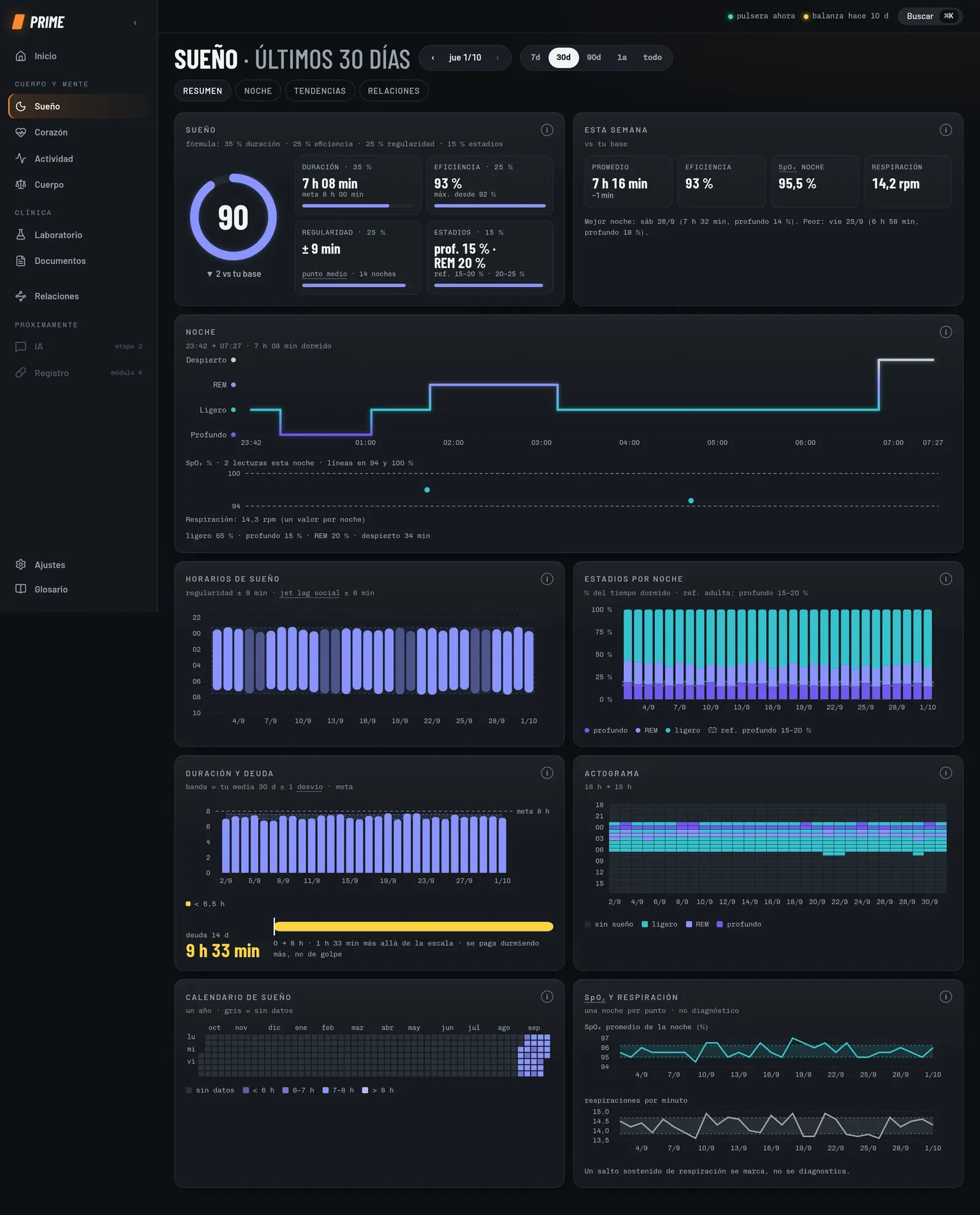Viewport: 980px width, 1215px height.
Task: Open the Glosario page
Action: click(x=78, y=589)
